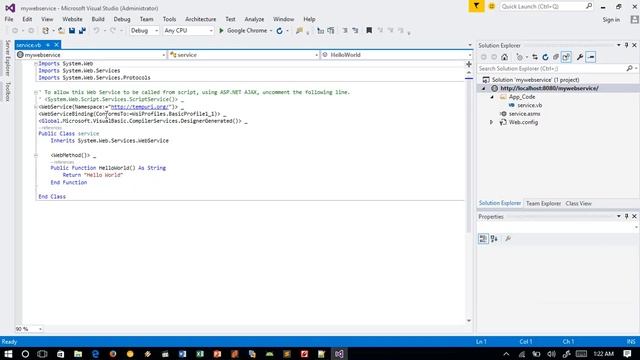Image resolution: width=640 pixels, height=360 pixels.
Task: Click the feedback smiley icon
Action: pos(492,6)
